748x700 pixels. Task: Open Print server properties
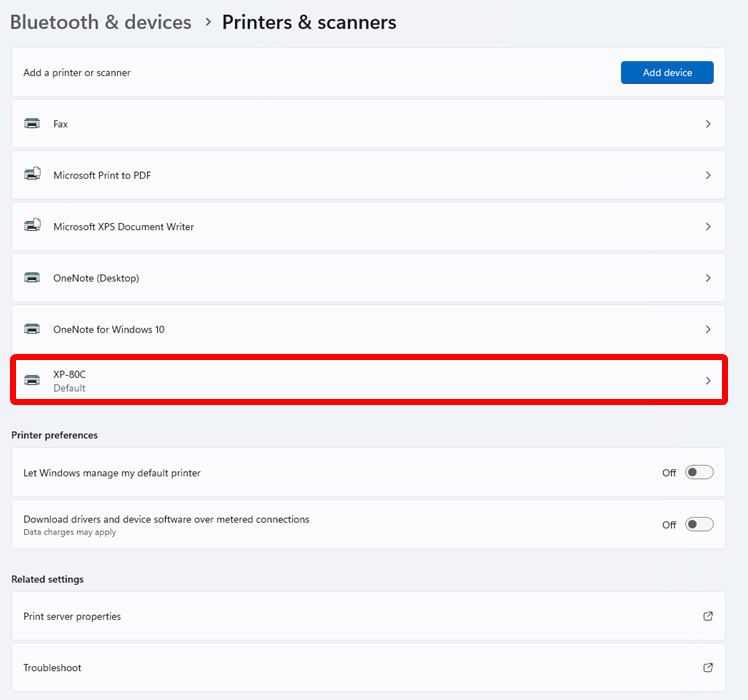pyautogui.click(x=368, y=616)
